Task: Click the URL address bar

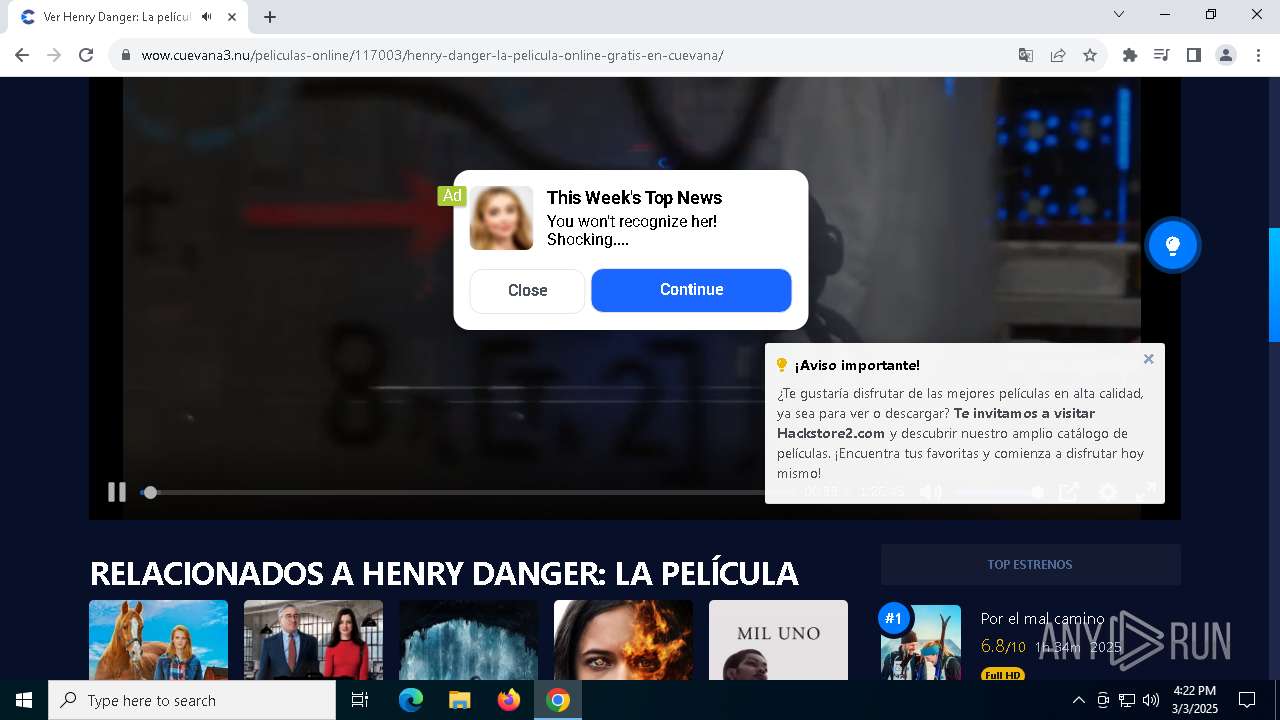Action: (560, 55)
